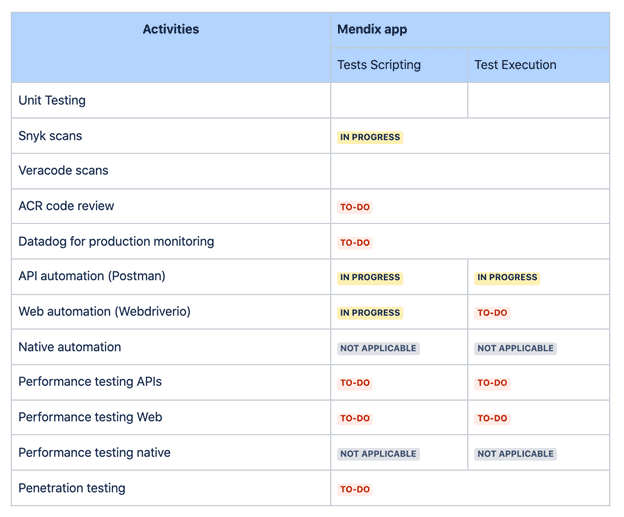
Task: Click Test Execution IN PROGRESS badge for API automation
Action: pos(507,277)
